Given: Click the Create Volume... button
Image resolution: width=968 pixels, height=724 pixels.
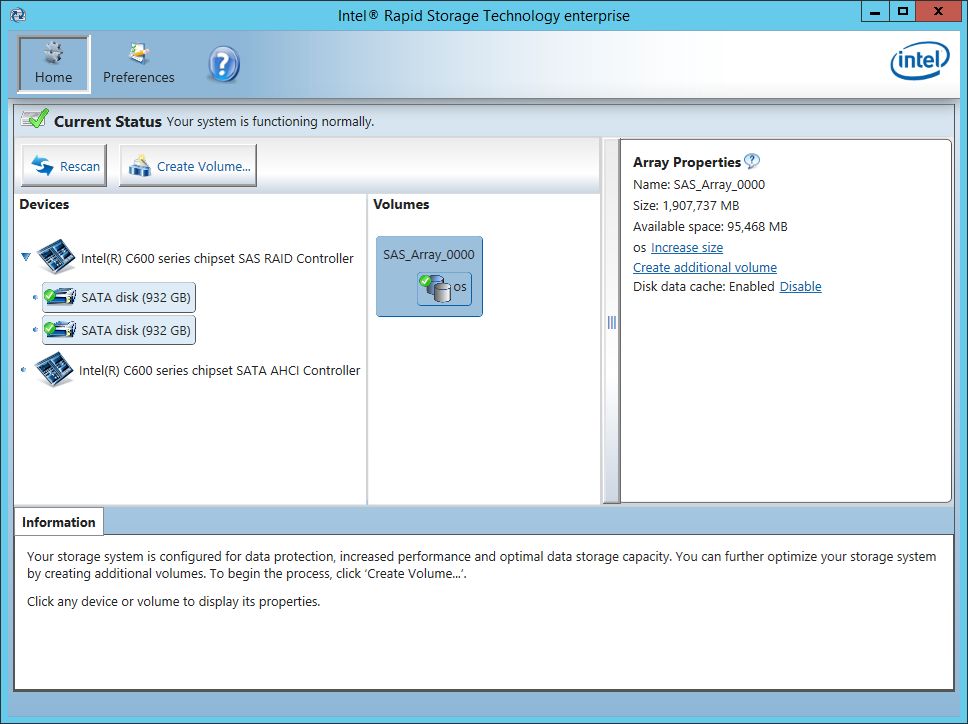Looking at the screenshot, I should click(188, 166).
